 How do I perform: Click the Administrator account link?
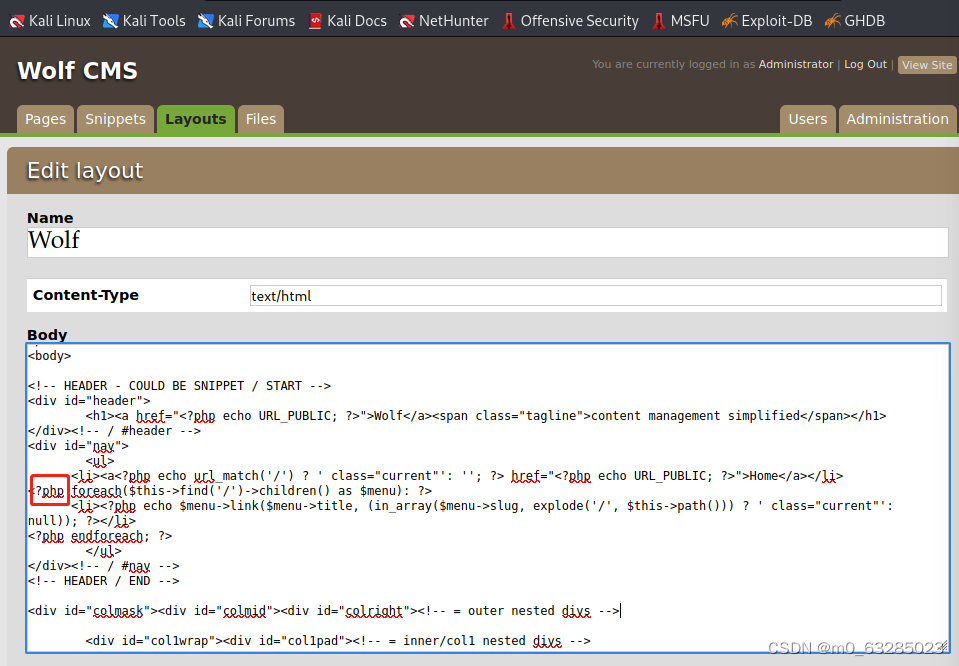796,64
